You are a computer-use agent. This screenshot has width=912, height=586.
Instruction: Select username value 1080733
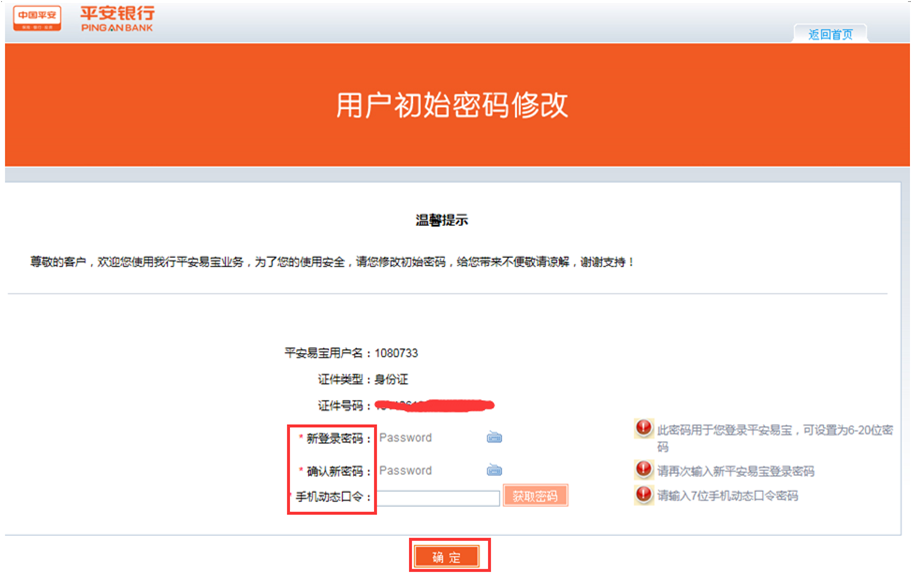396,353
